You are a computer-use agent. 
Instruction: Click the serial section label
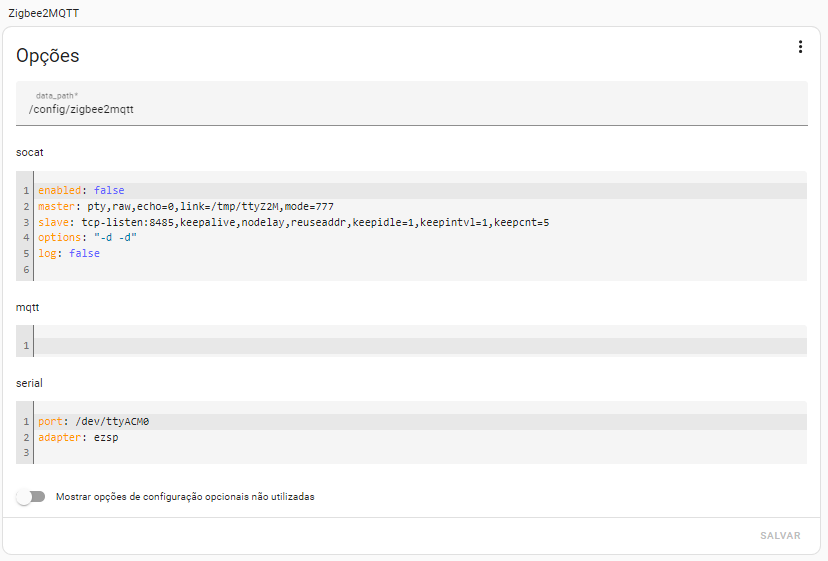29,383
